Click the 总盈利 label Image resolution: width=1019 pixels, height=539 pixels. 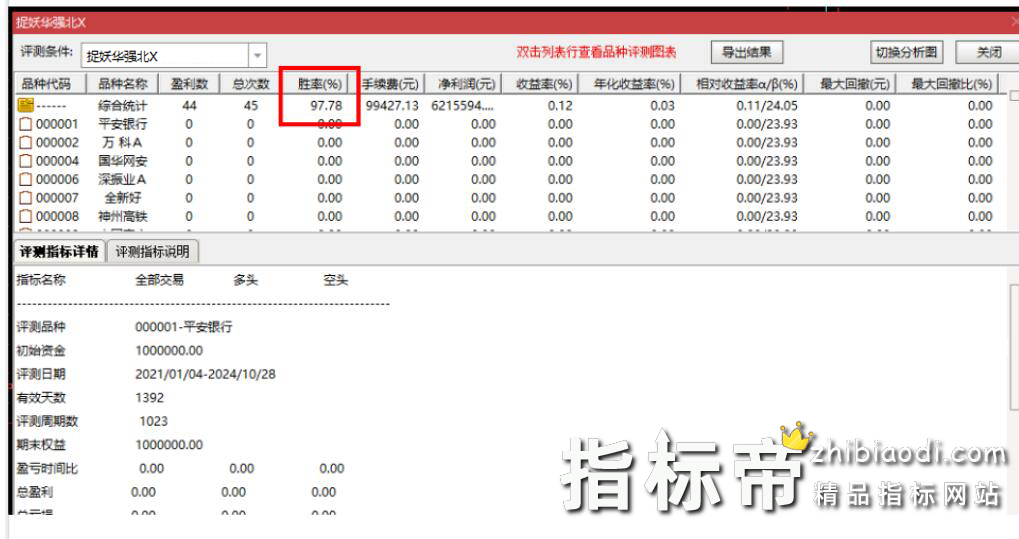click(x=35, y=492)
